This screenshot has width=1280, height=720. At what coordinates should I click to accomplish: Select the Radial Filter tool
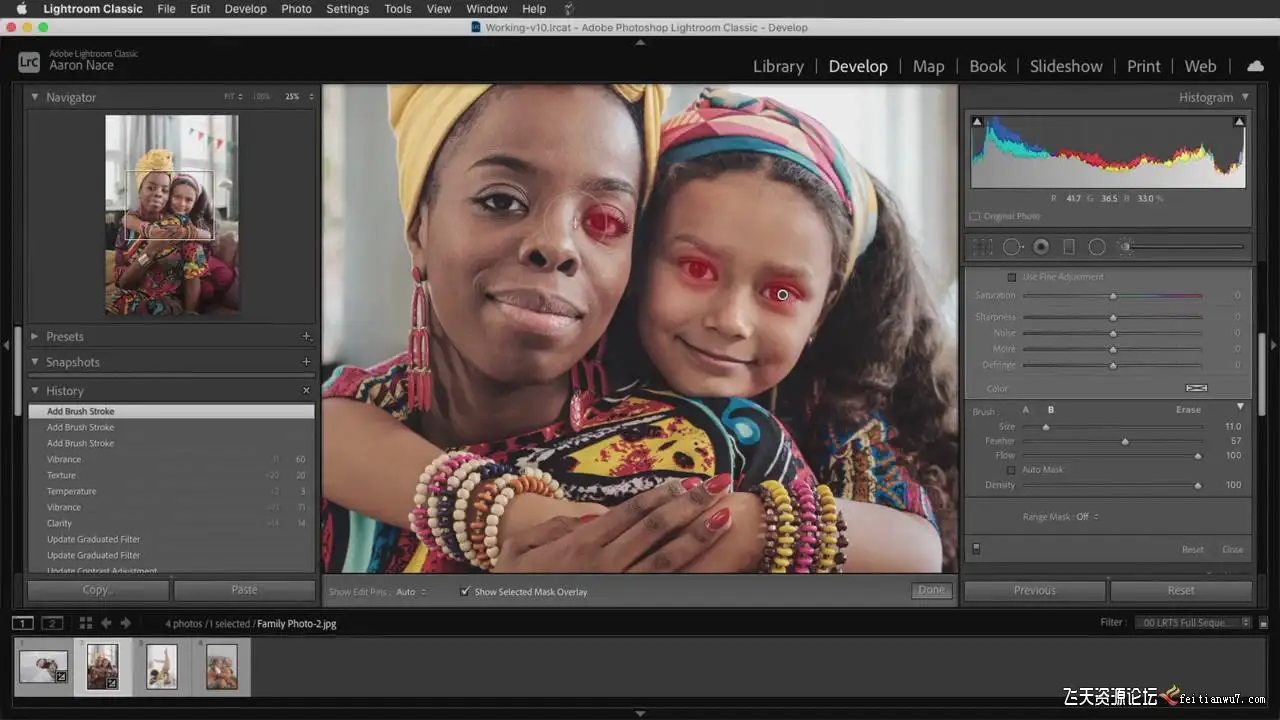(x=1097, y=246)
